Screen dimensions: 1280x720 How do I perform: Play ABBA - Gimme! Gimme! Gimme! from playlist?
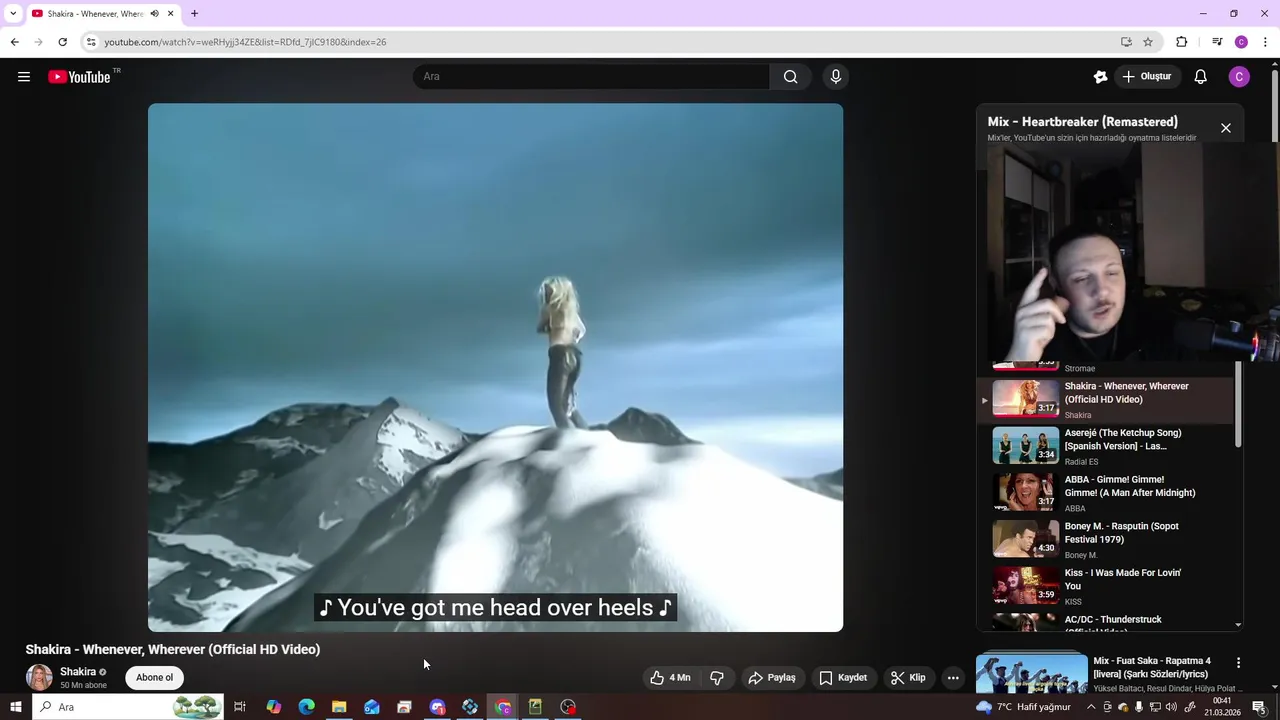point(1107,493)
